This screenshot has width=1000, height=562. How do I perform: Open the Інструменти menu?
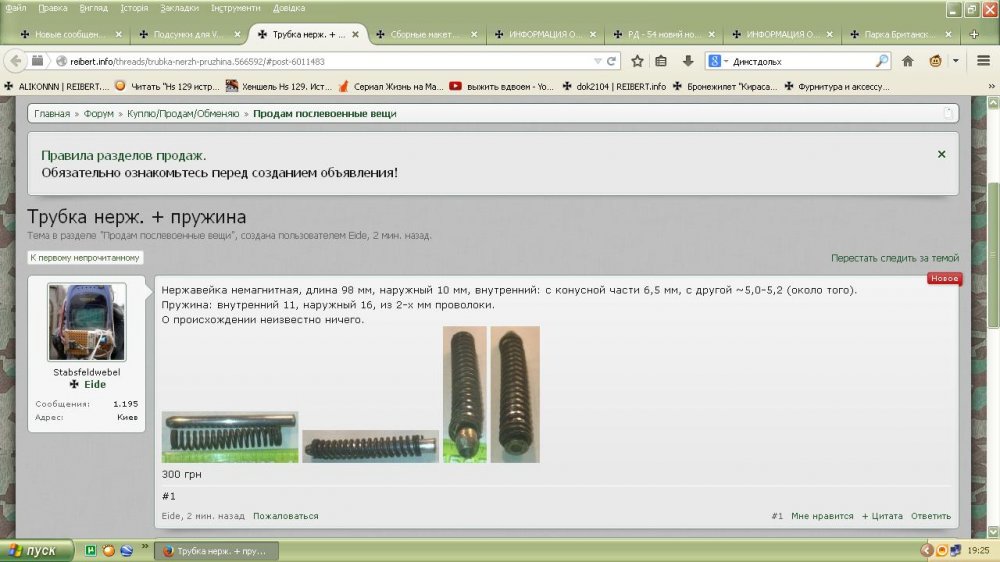235,8
